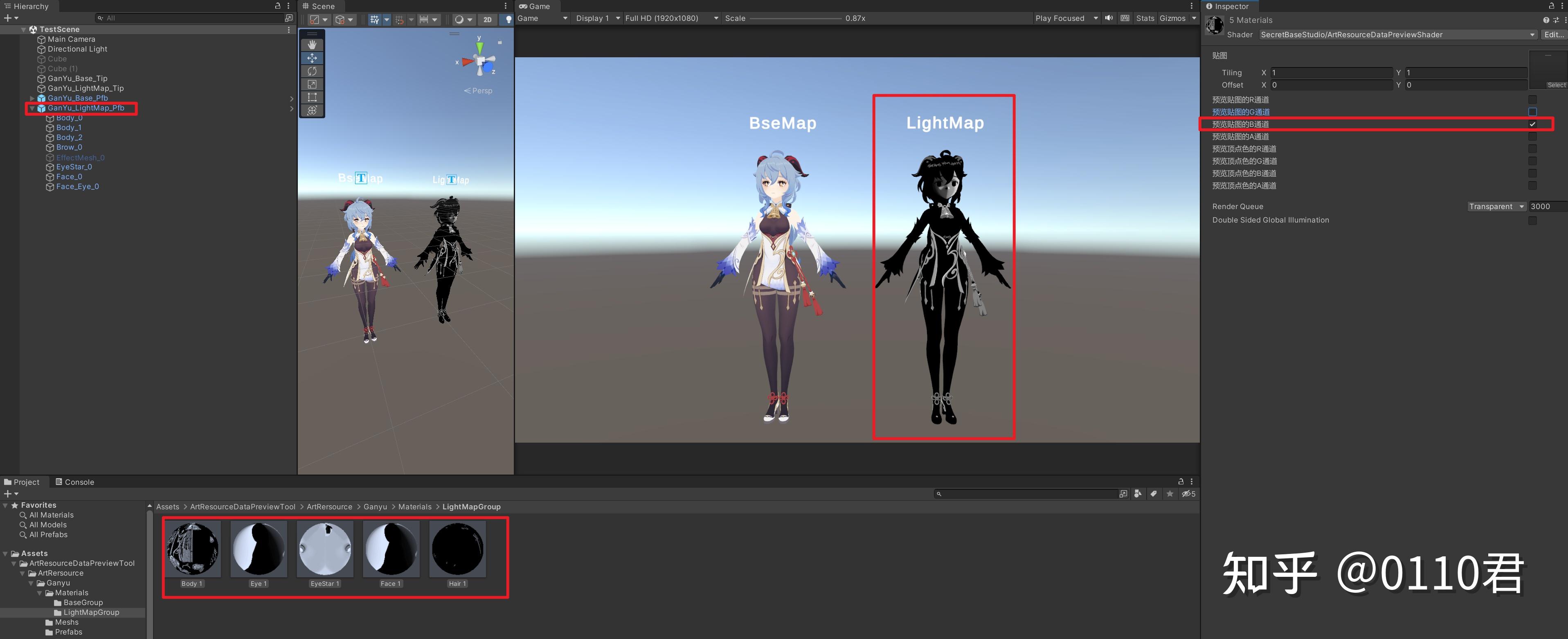Open the Display 1 dropdown

598,18
